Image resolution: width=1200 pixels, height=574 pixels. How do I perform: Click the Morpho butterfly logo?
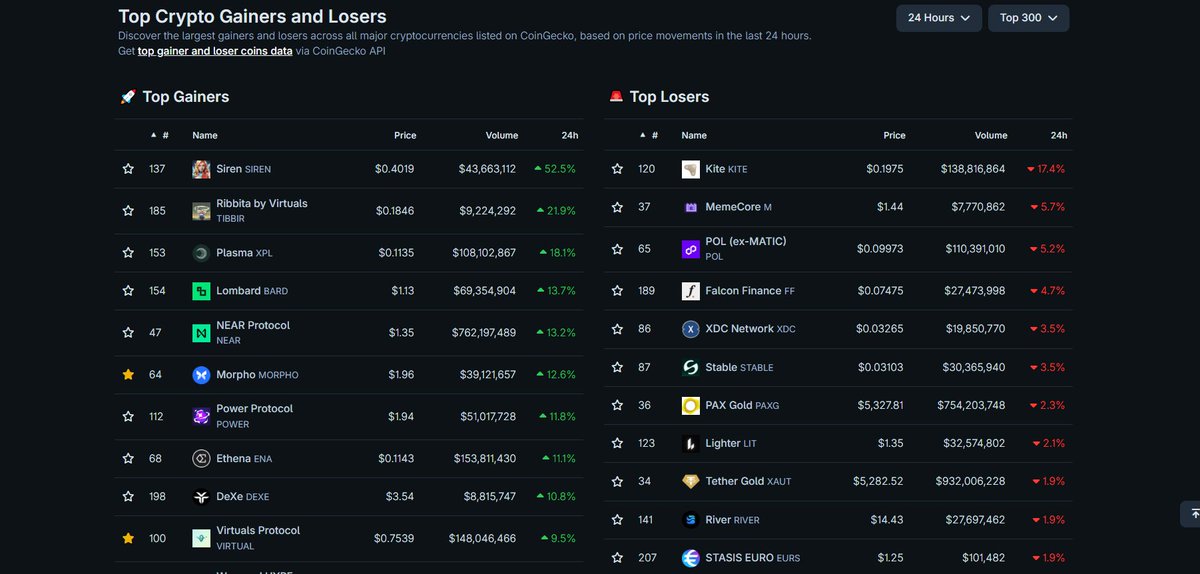click(201, 375)
